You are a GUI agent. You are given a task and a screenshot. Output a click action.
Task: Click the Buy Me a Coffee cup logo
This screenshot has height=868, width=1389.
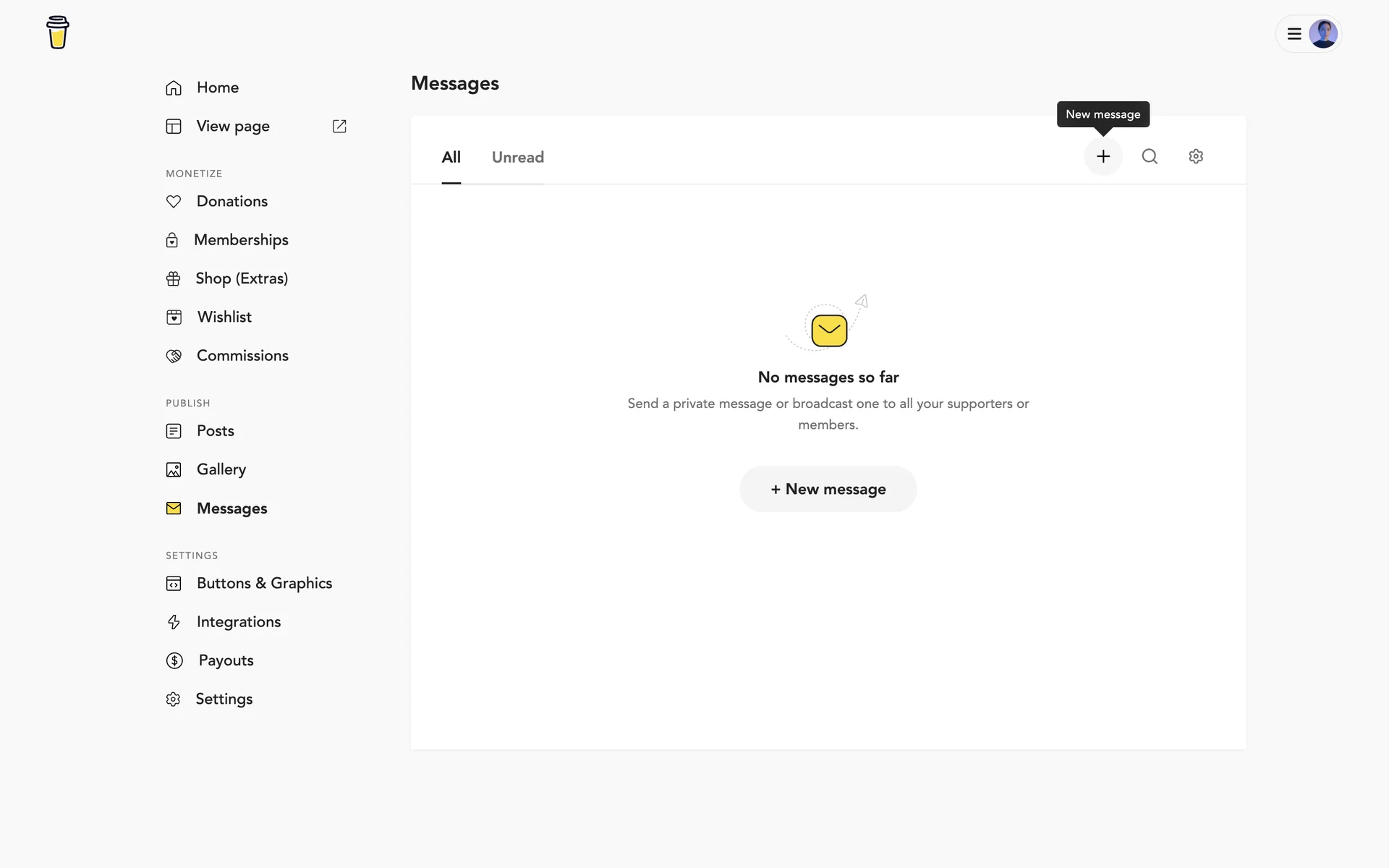58,33
